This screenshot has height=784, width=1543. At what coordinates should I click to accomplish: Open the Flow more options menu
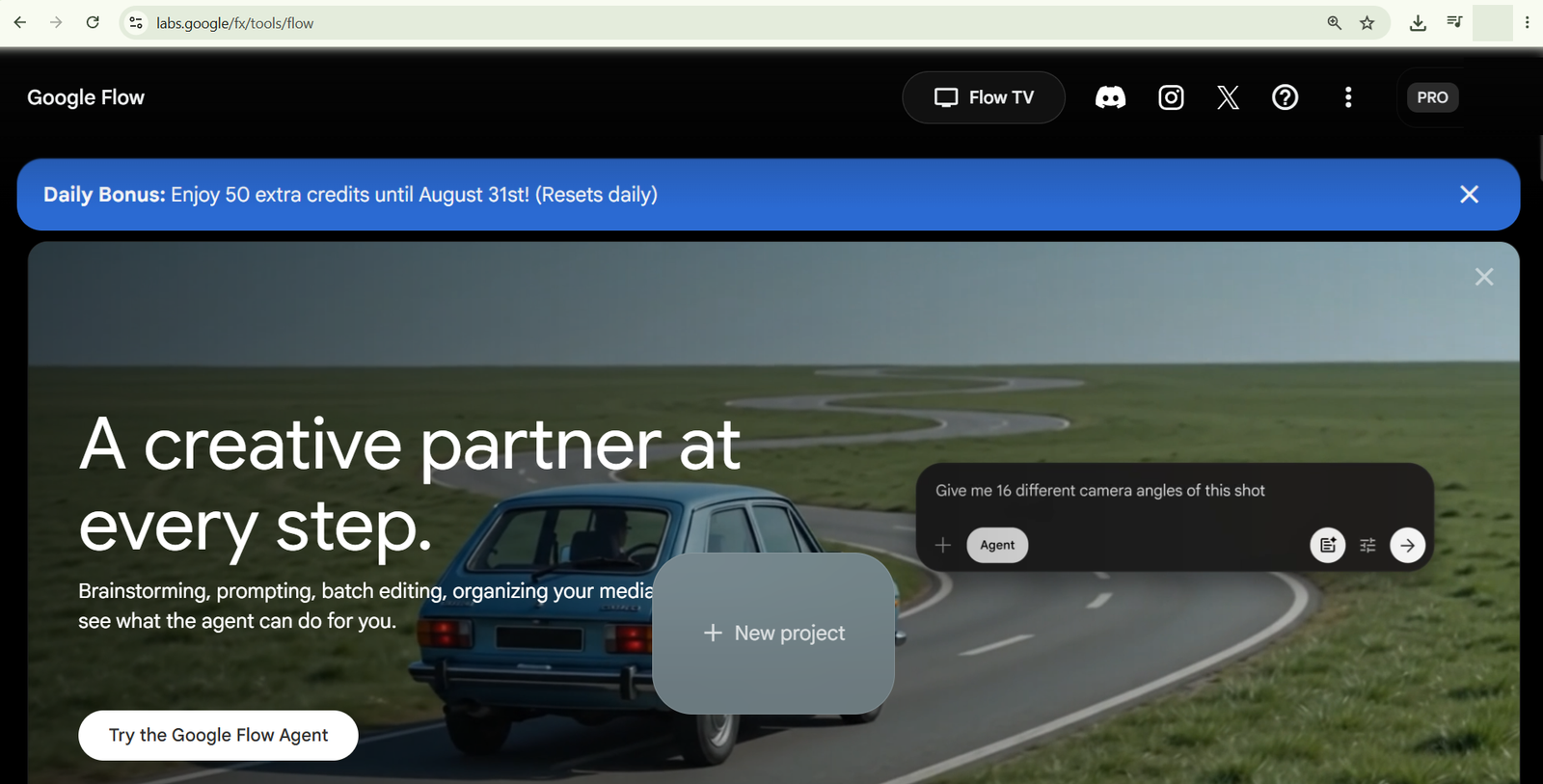point(1348,97)
